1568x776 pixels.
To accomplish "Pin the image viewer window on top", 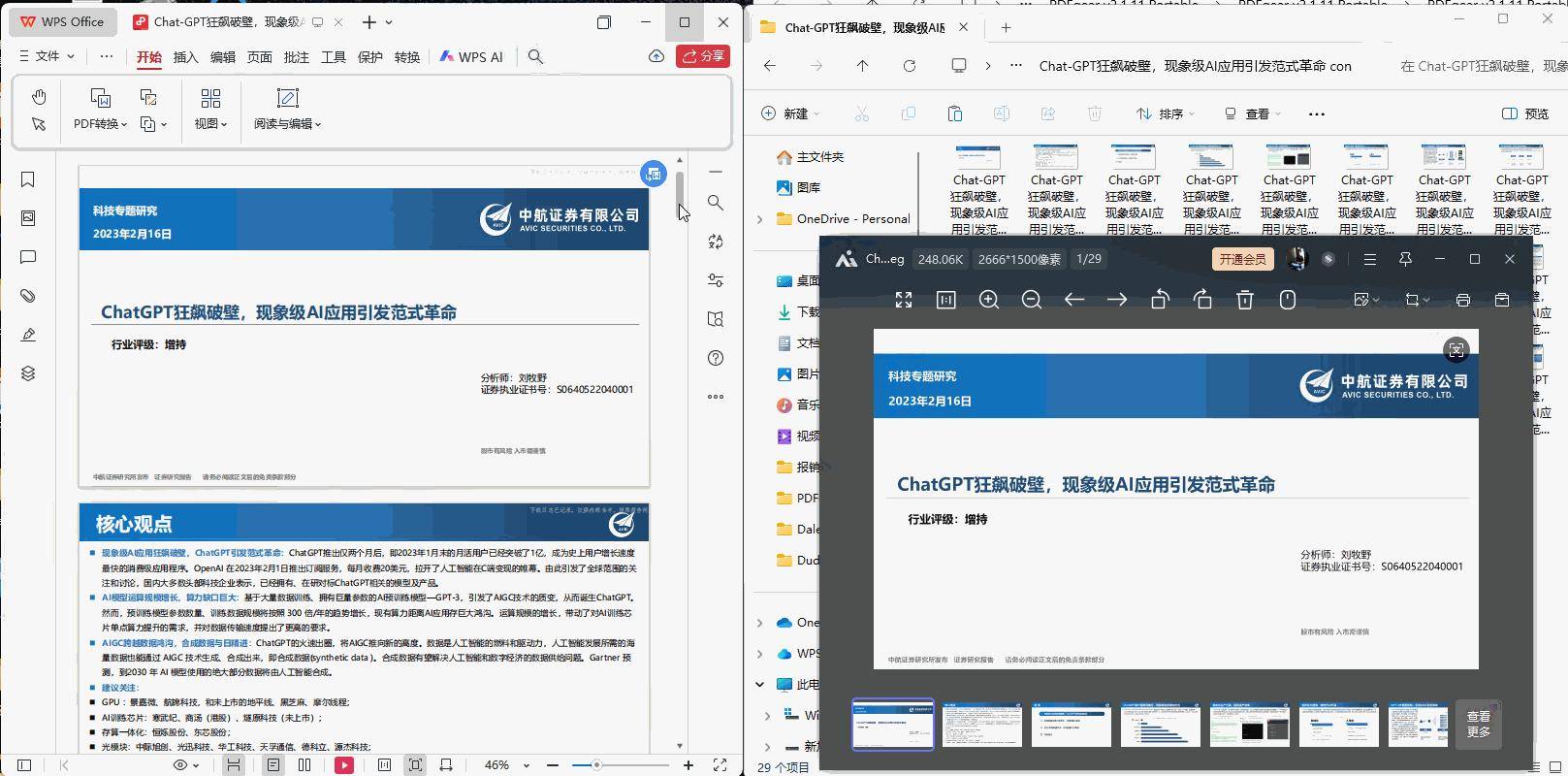I will [1405, 259].
